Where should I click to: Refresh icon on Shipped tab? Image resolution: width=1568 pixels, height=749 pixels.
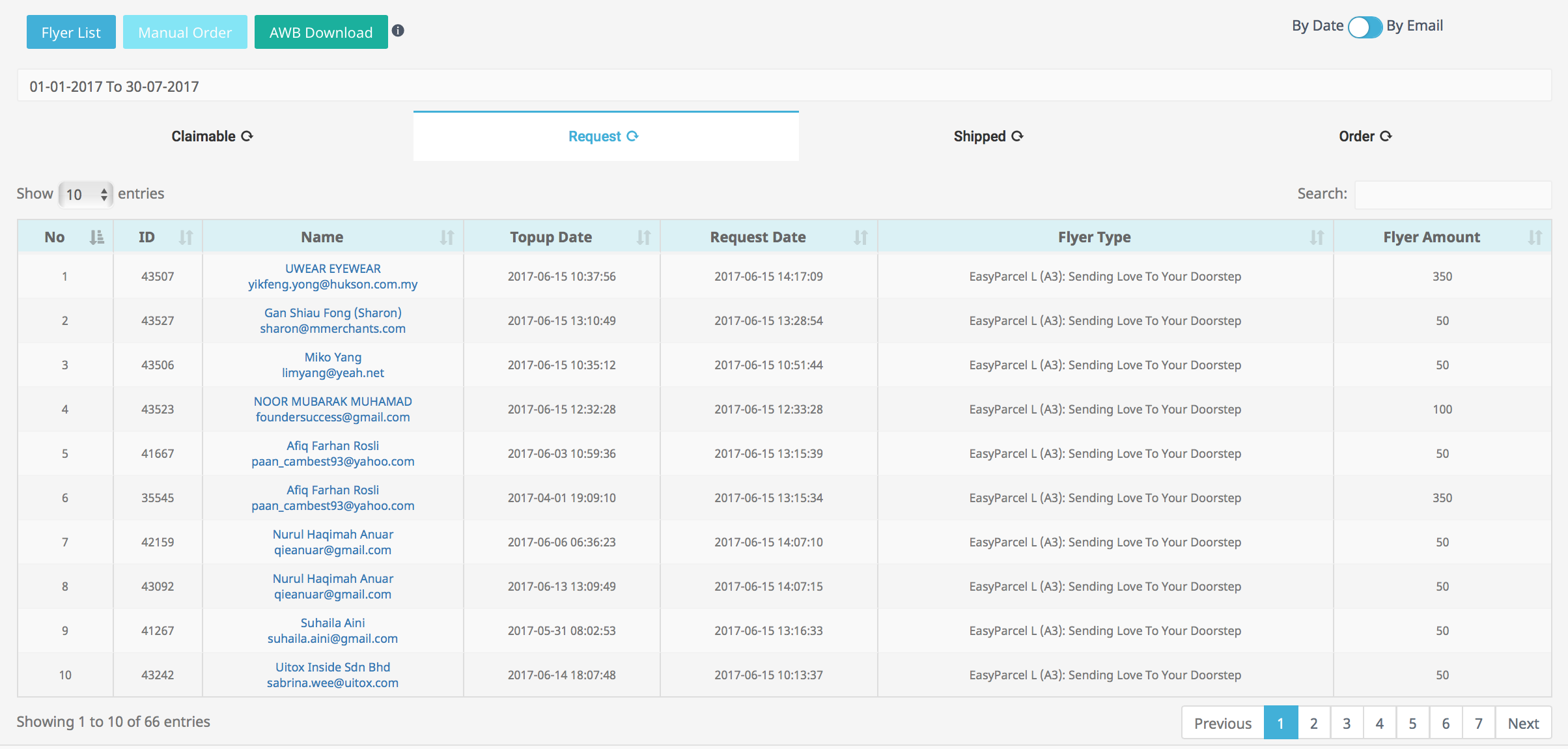pyautogui.click(x=1018, y=136)
